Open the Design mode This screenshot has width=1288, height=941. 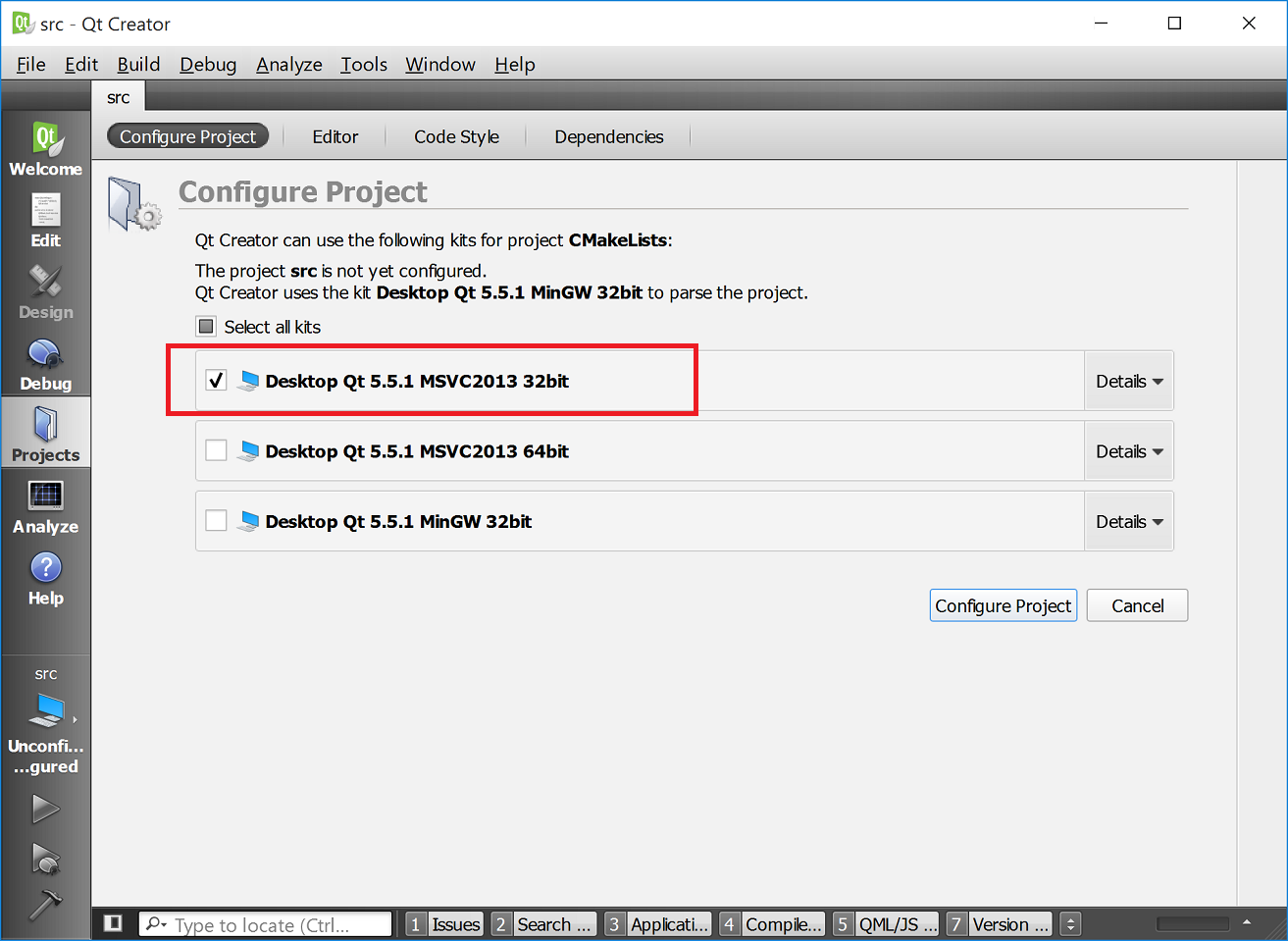45,291
